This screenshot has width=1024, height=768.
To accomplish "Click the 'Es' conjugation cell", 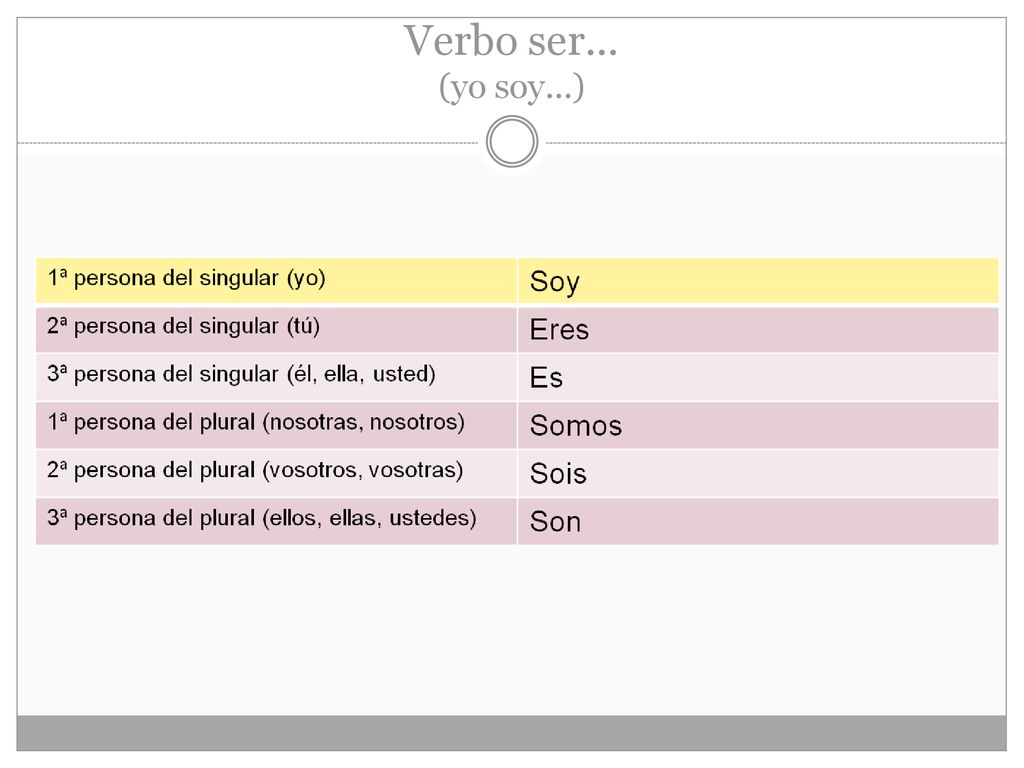I will pyautogui.click(x=758, y=377).
